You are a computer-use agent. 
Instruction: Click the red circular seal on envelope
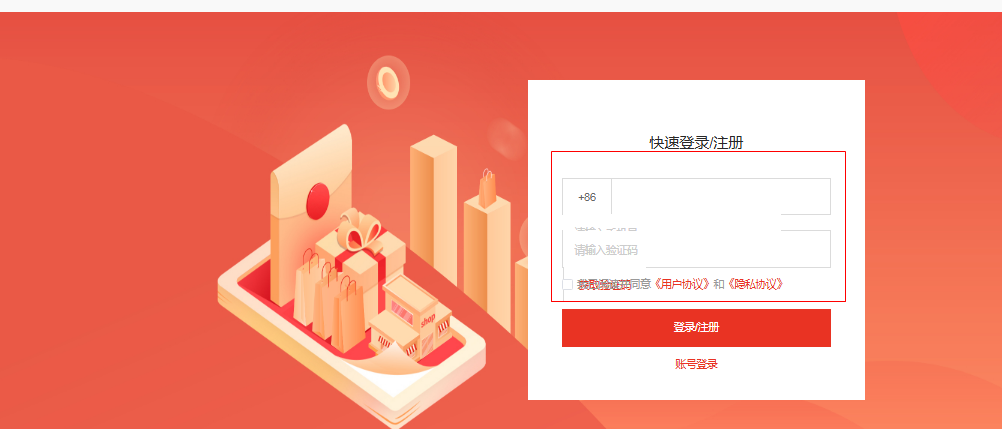(318, 200)
